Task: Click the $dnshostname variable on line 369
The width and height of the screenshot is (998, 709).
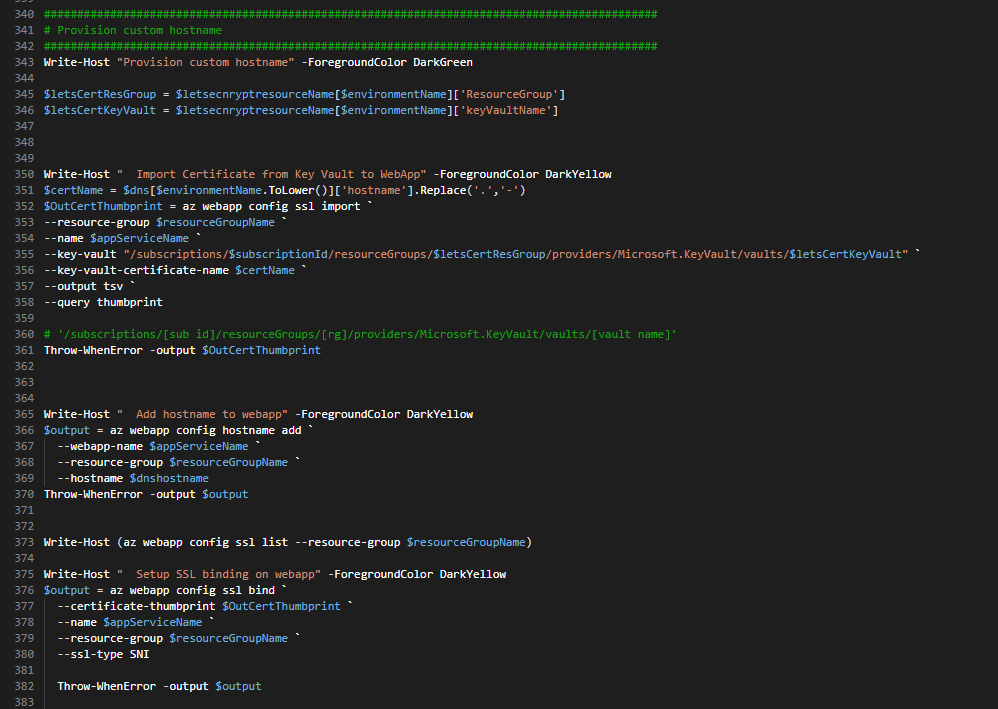Action: (167, 477)
